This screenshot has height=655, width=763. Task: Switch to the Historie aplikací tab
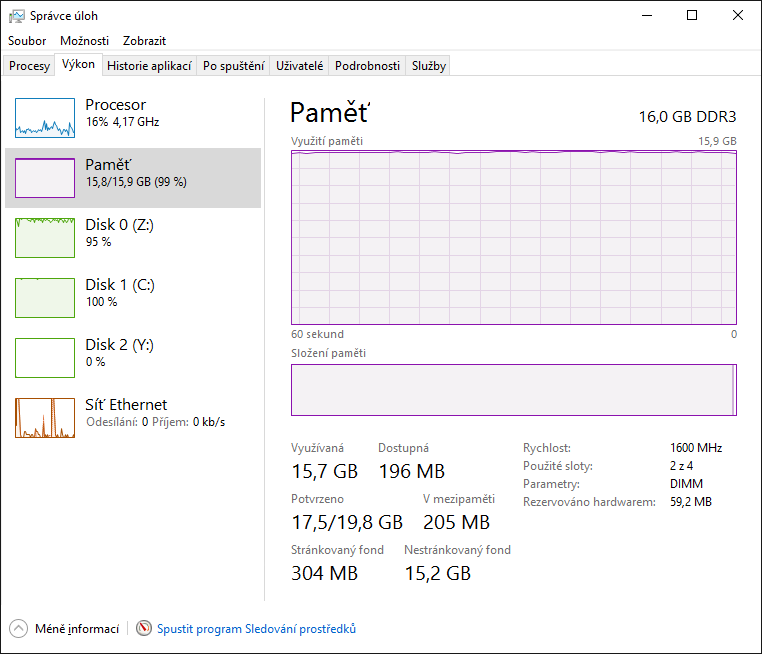[148, 66]
